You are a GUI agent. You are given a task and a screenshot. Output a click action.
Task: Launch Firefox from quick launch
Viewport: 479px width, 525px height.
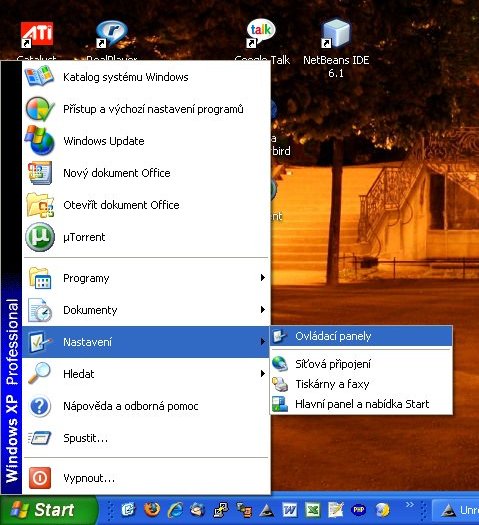152,510
